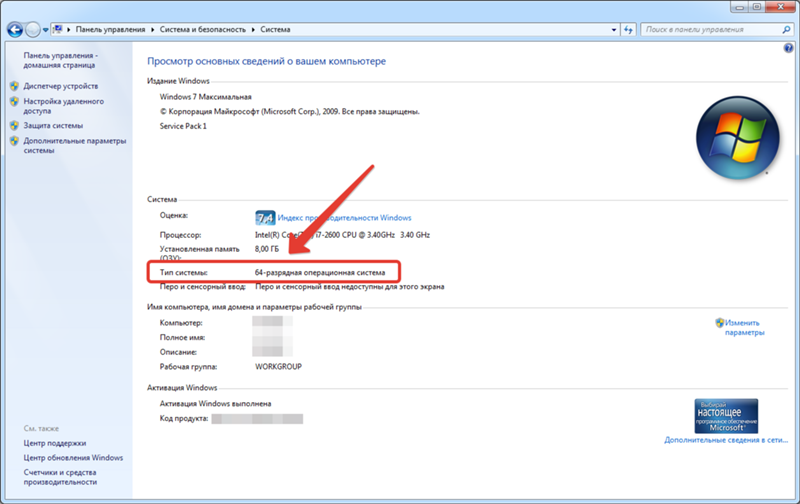The height and width of the screenshot is (504, 800).
Task: Click the shield icon beside 'Настройка удаленного доступа'
Action: pos(14,102)
